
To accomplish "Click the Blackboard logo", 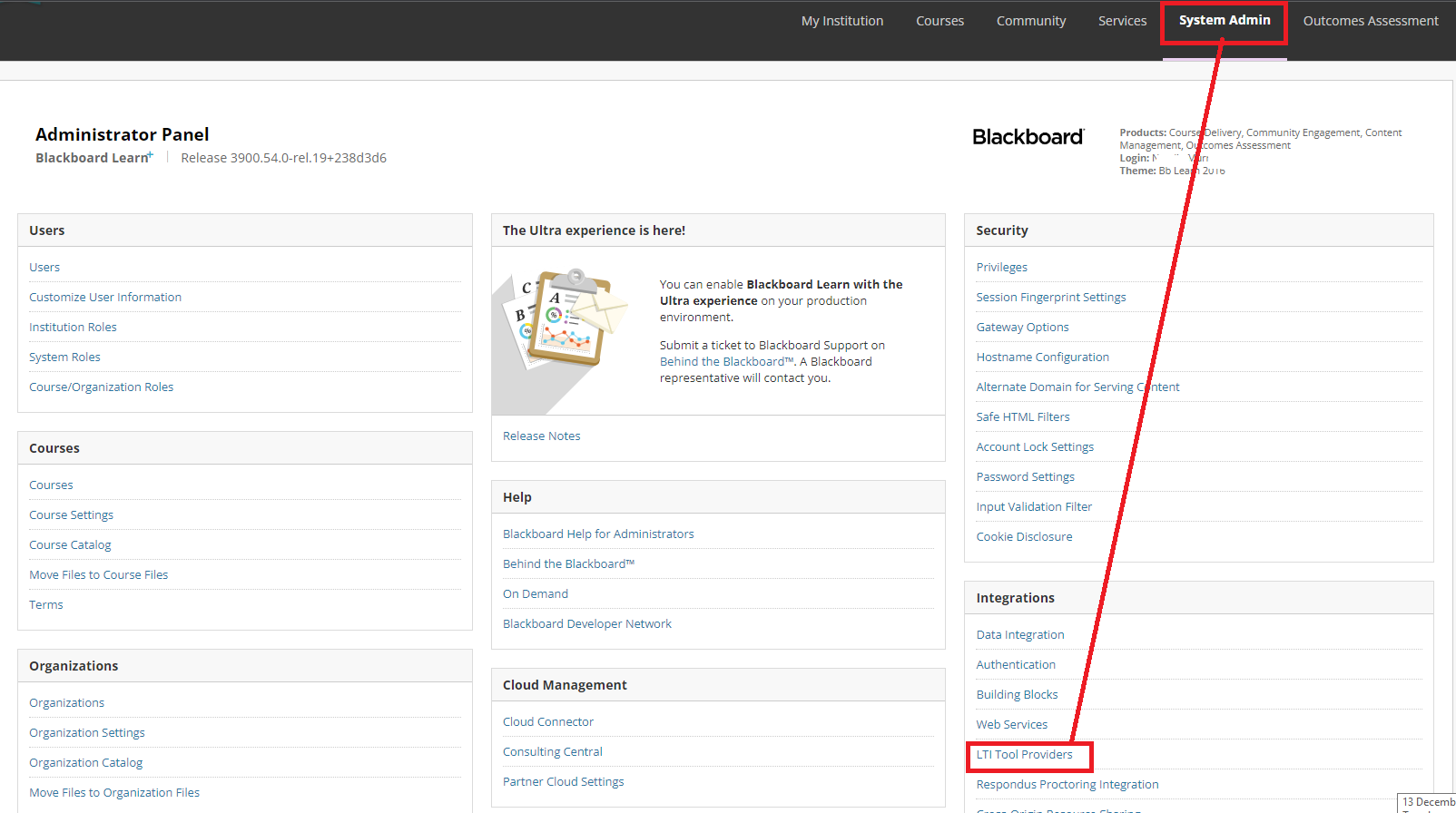I will pos(1028,137).
